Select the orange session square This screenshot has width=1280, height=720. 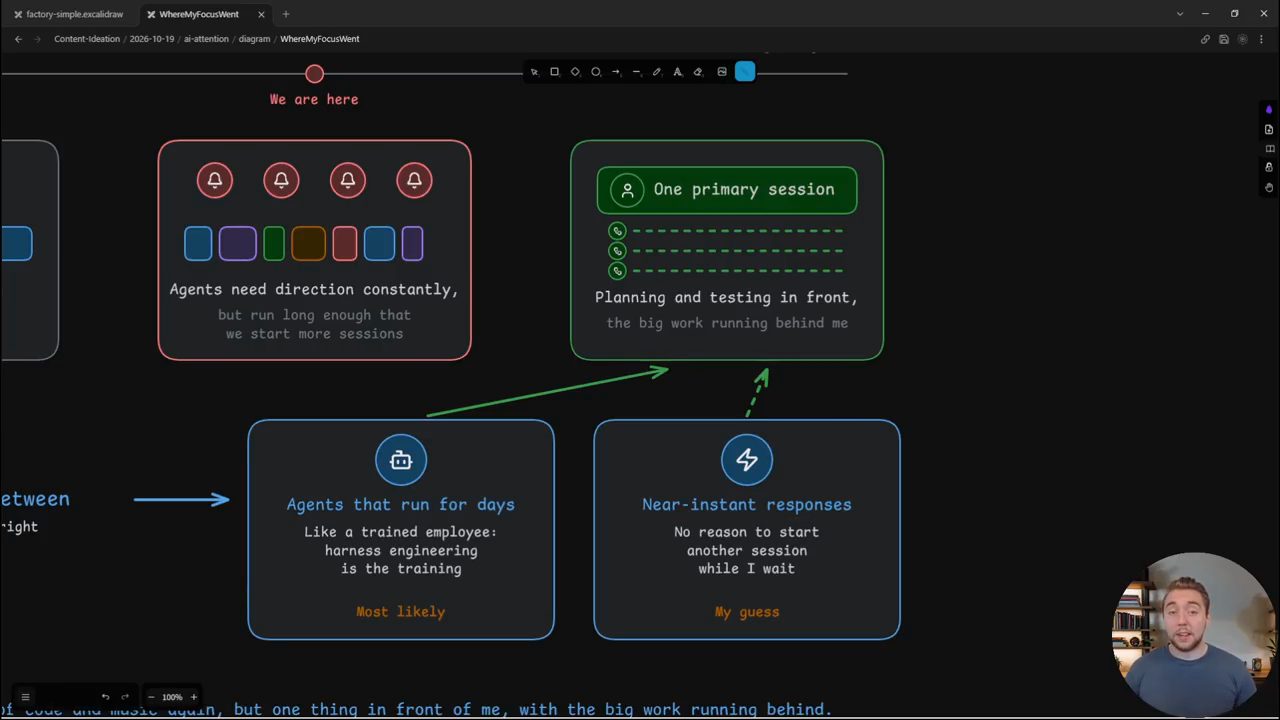click(x=308, y=244)
